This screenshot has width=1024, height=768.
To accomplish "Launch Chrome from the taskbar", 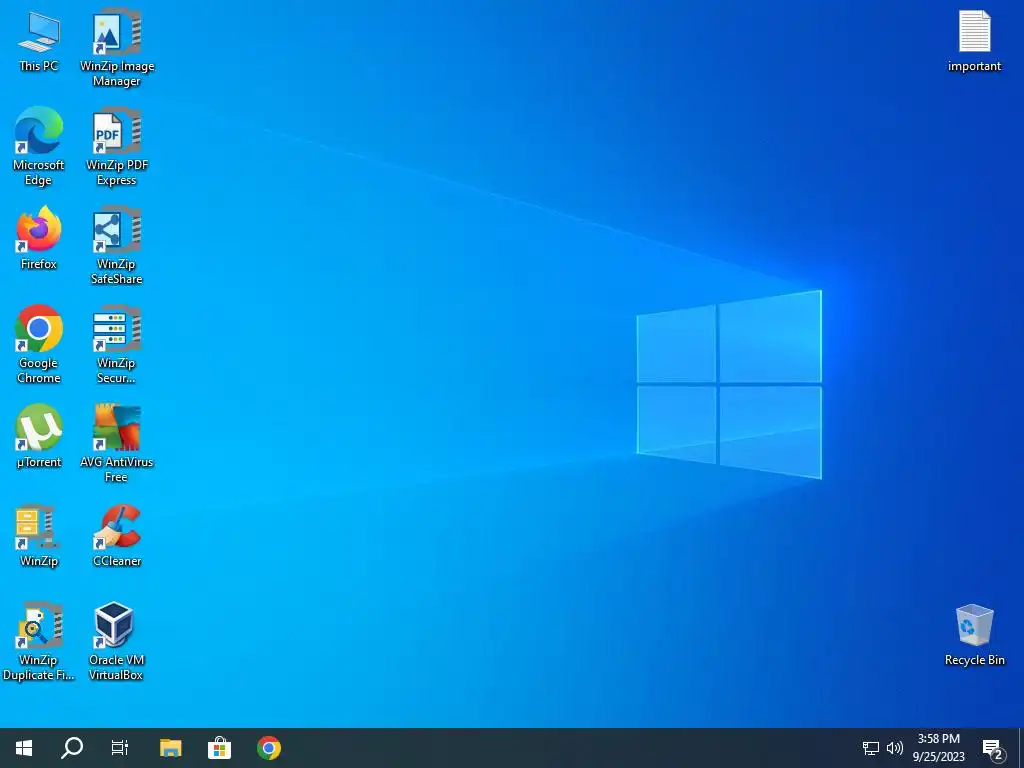I will pos(268,748).
